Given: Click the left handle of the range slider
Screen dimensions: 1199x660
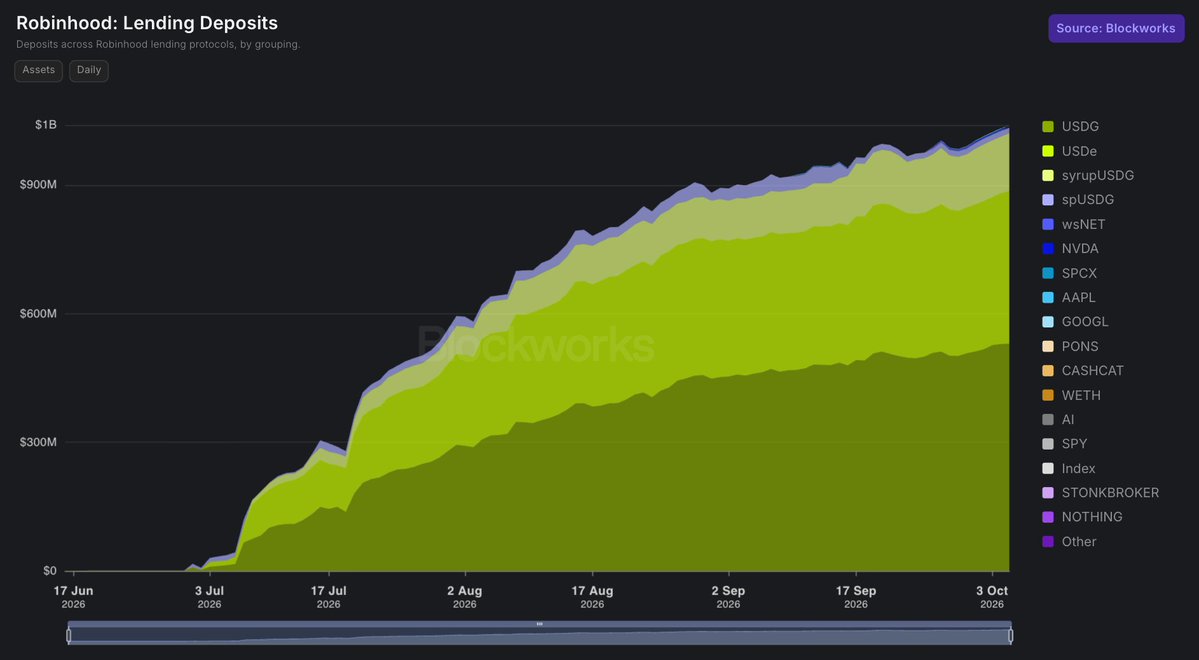Looking at the screenshot, I should pyautogui.click(x=69, y=636).
